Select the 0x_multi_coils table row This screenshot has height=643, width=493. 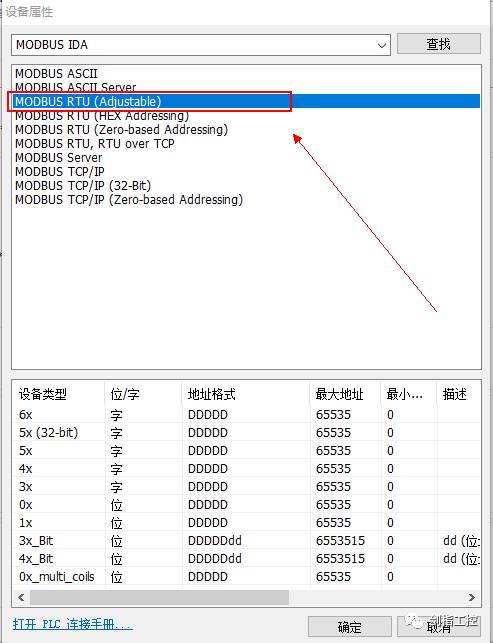(x=246, y=577)
